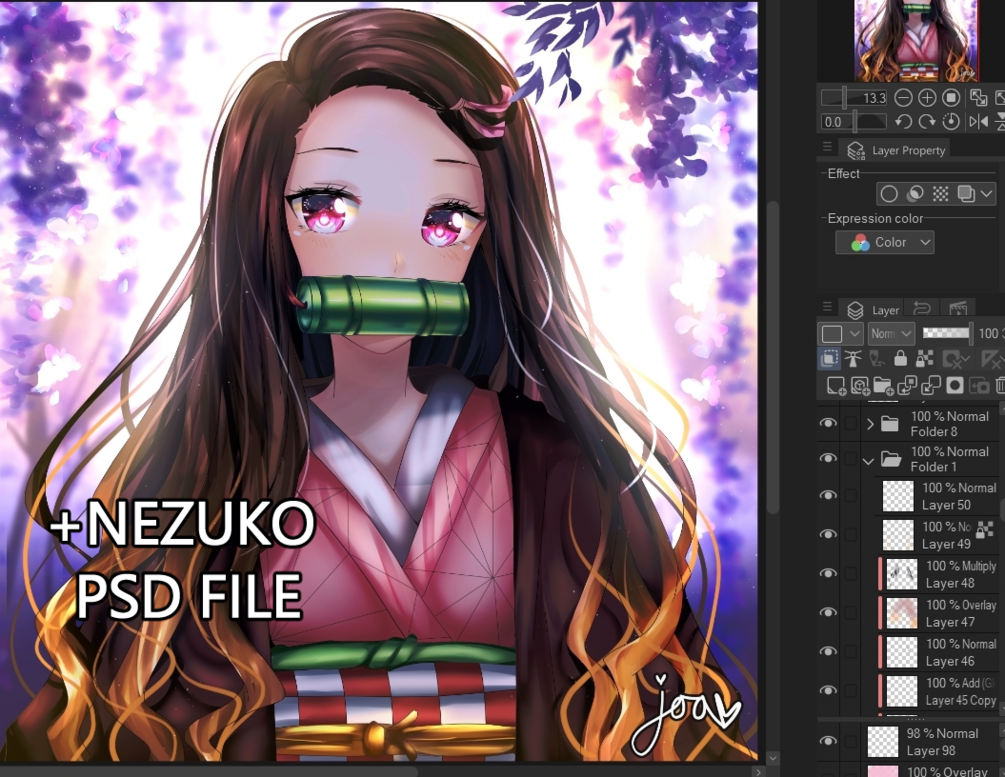Hide Folder 1 with its eye icon
Screen dimensions: 1005x777
pos(828,458)
